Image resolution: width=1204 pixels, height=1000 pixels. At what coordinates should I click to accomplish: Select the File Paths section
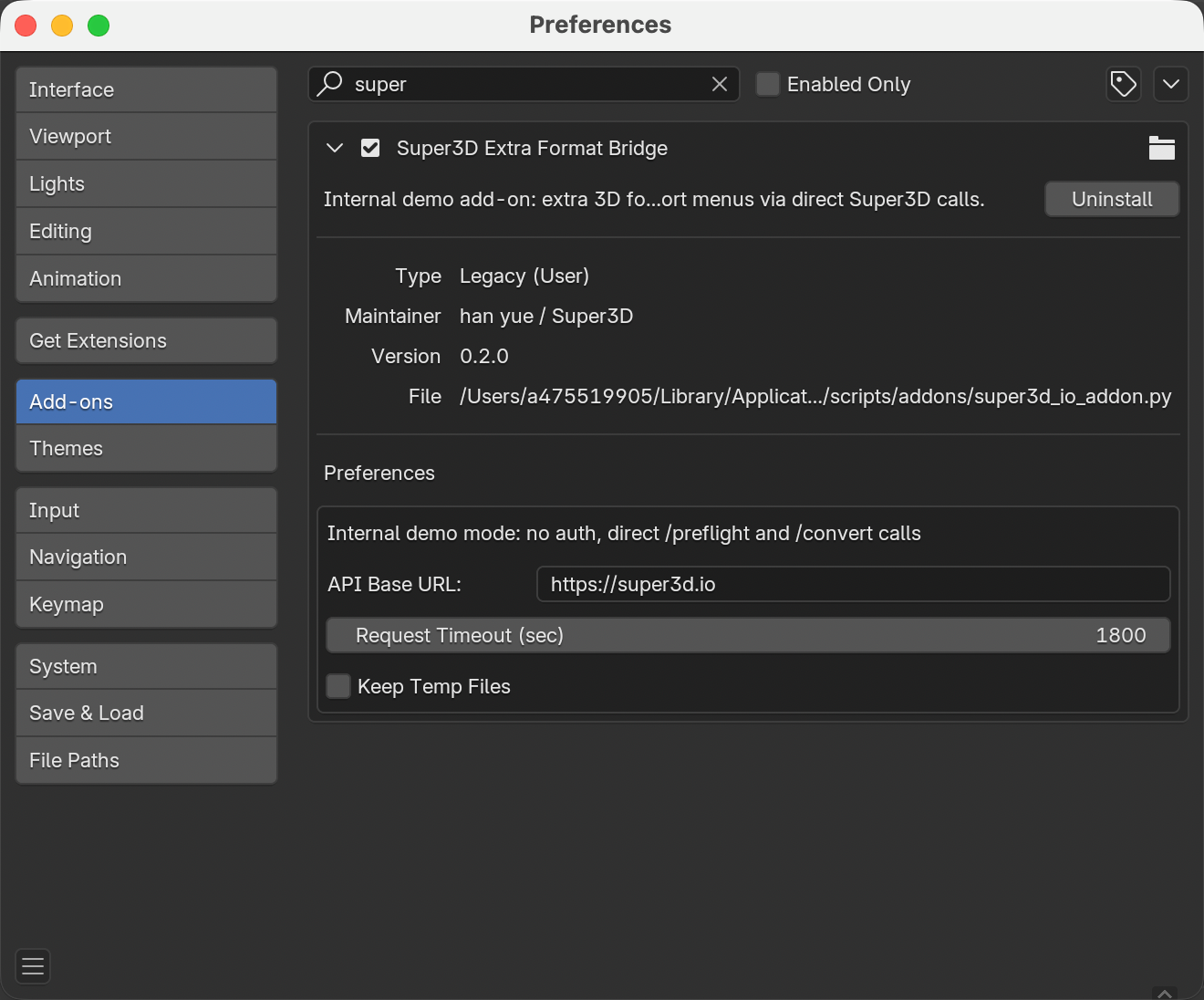(x=146, y=760)
